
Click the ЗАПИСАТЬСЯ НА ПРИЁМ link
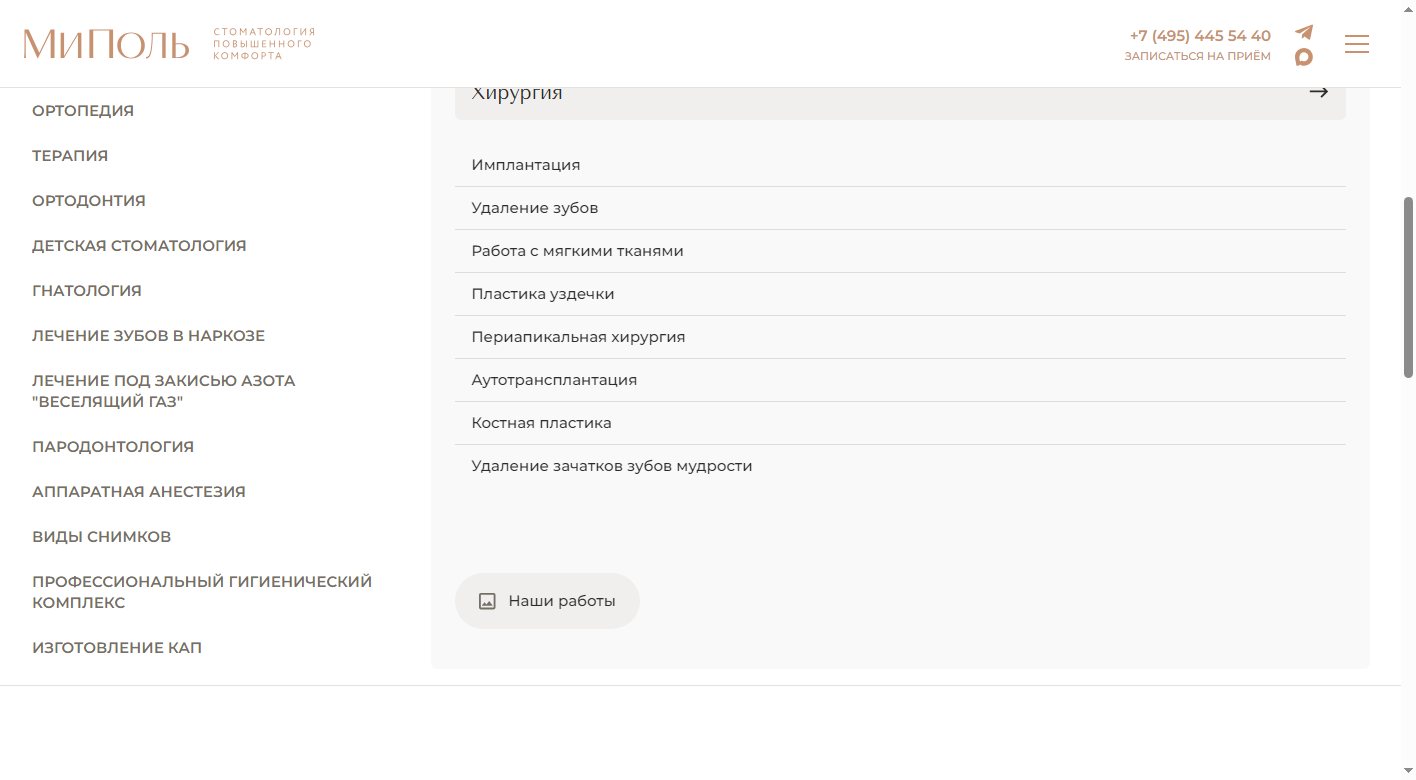1198,57
